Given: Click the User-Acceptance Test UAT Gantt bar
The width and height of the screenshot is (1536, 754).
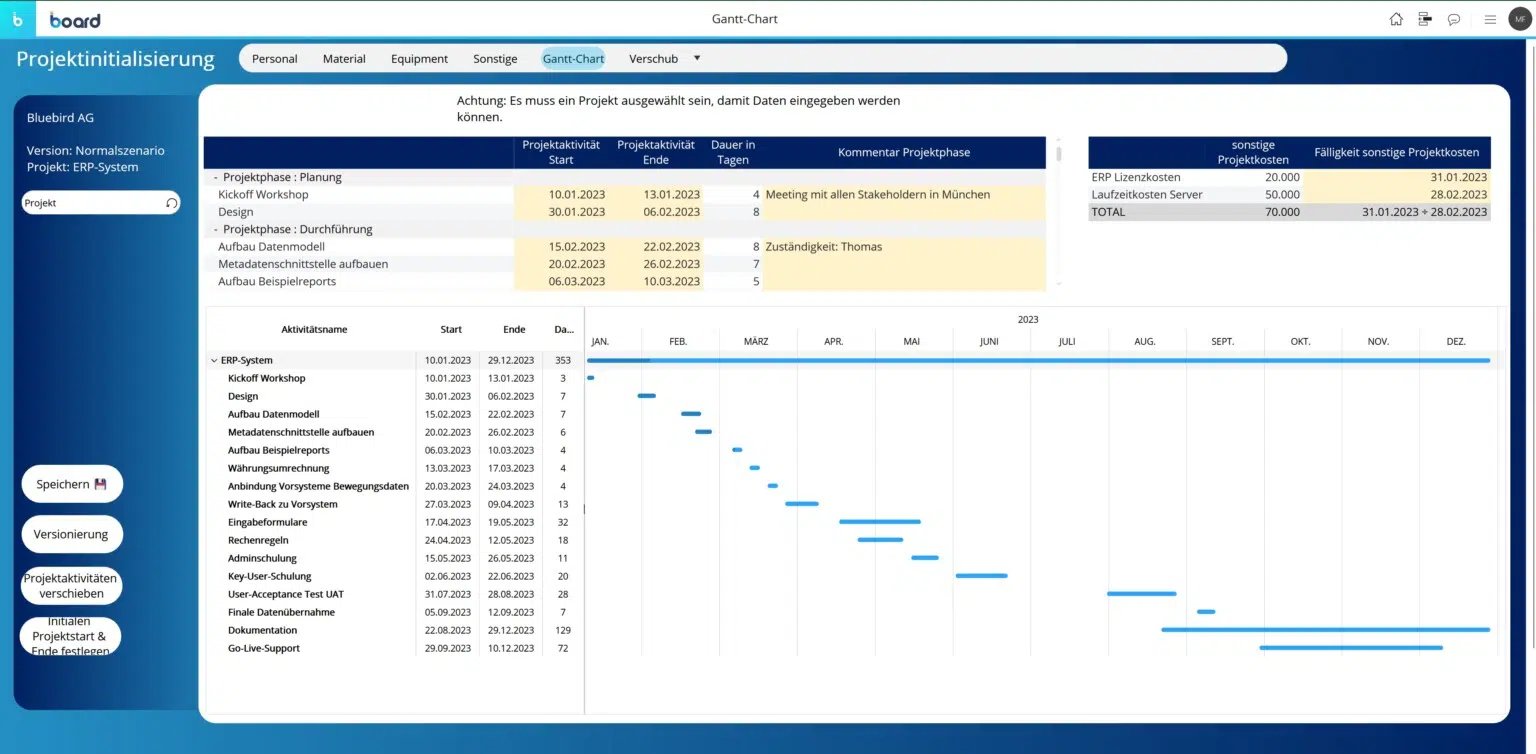Looking at the screenshot, I should point(1141,594).
